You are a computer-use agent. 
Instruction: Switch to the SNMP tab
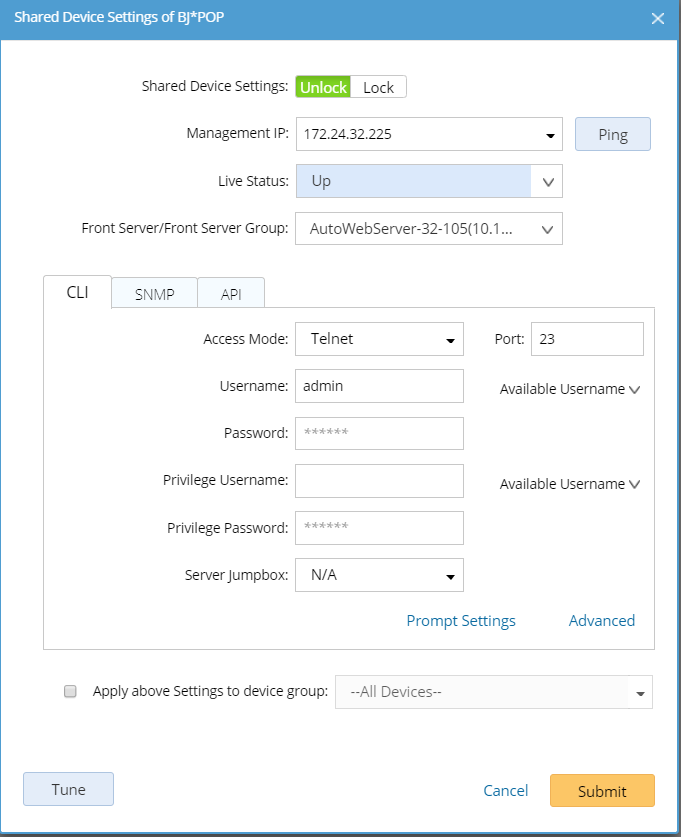[154, 294]
